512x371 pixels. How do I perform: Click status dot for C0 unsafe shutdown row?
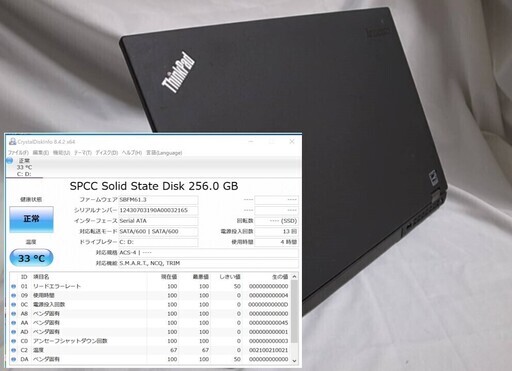pyautogui.click(x=14, y=341)
